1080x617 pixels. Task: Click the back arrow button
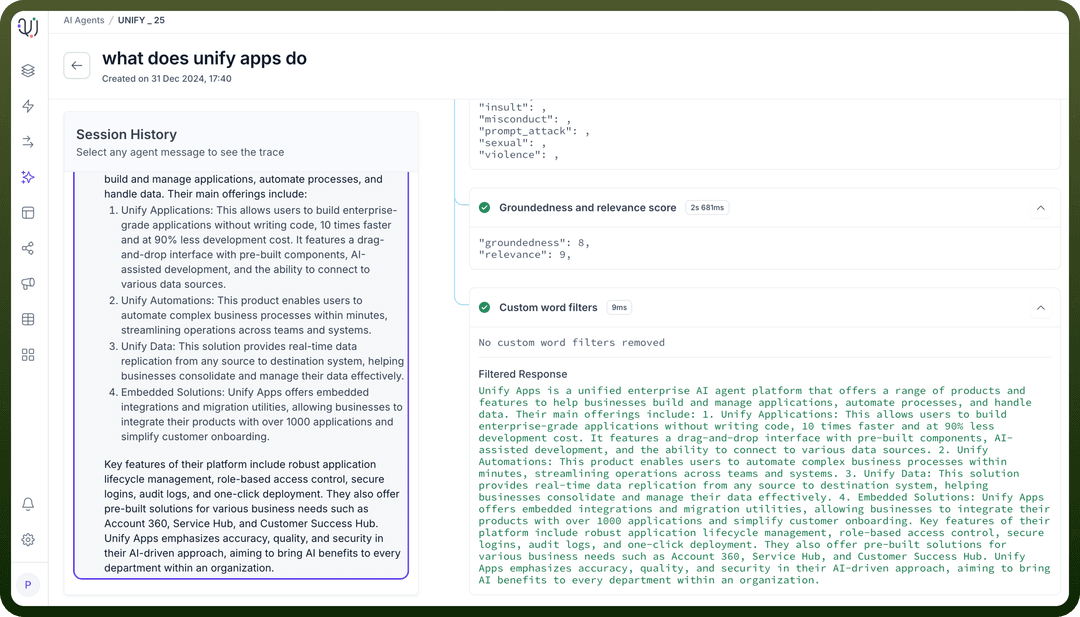click(x=76, y=65)
